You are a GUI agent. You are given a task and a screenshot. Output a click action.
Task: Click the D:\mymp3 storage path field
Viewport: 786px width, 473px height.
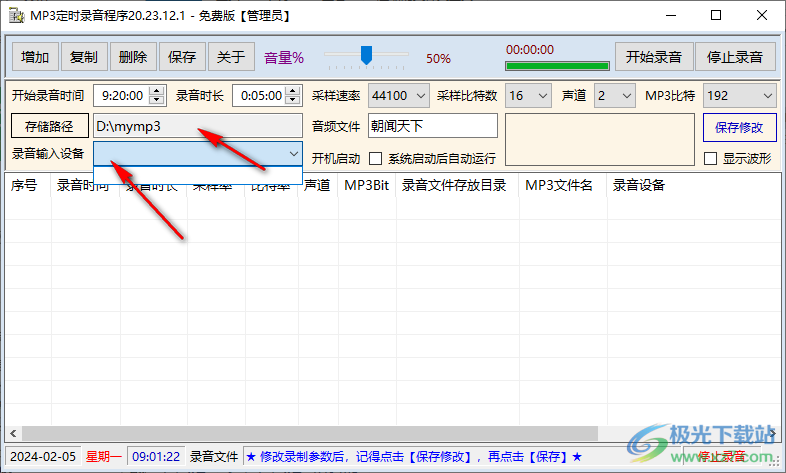(x=198, y=126)
